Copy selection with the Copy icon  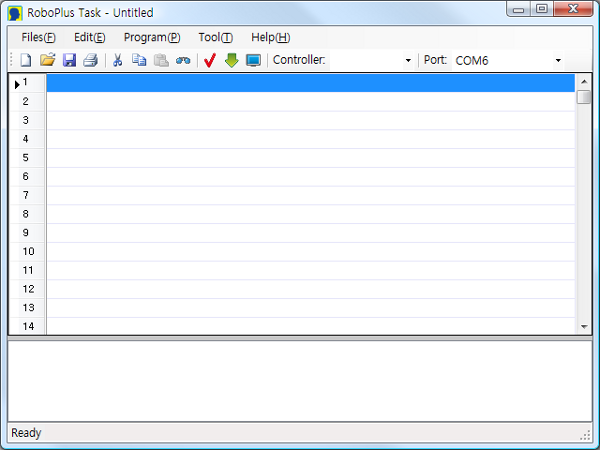coord(139,60)
